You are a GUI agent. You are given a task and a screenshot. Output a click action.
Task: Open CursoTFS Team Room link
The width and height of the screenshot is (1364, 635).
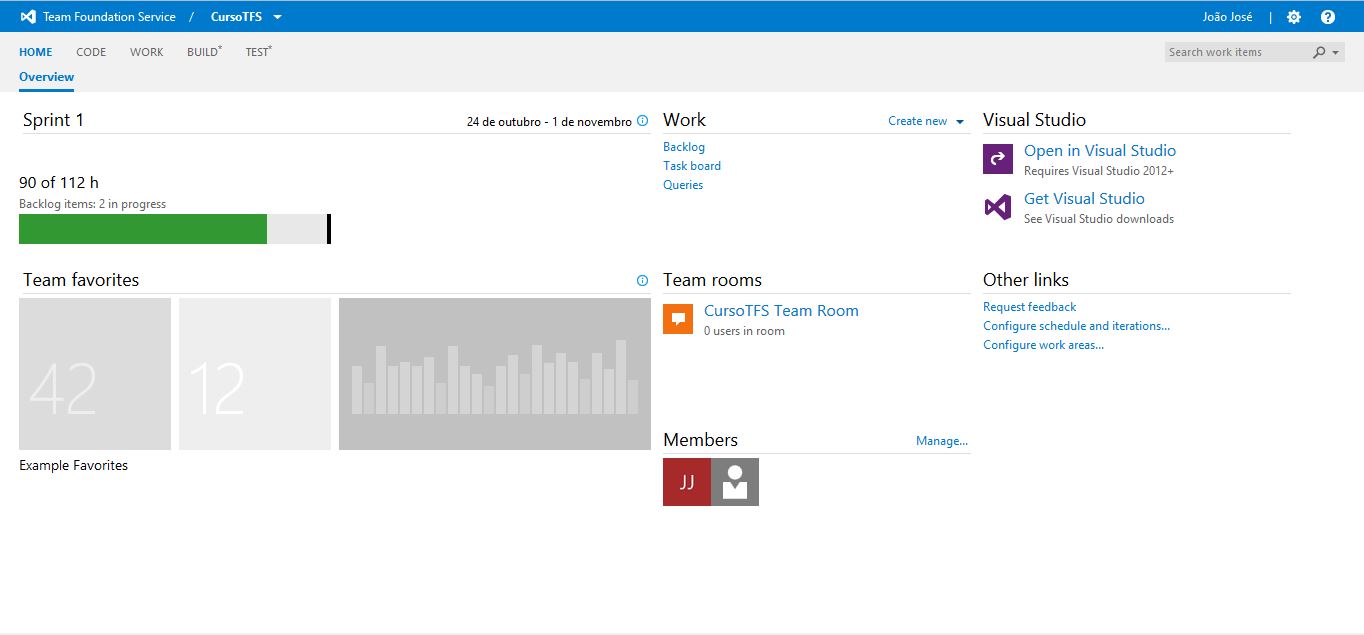(x=781, y=311)
